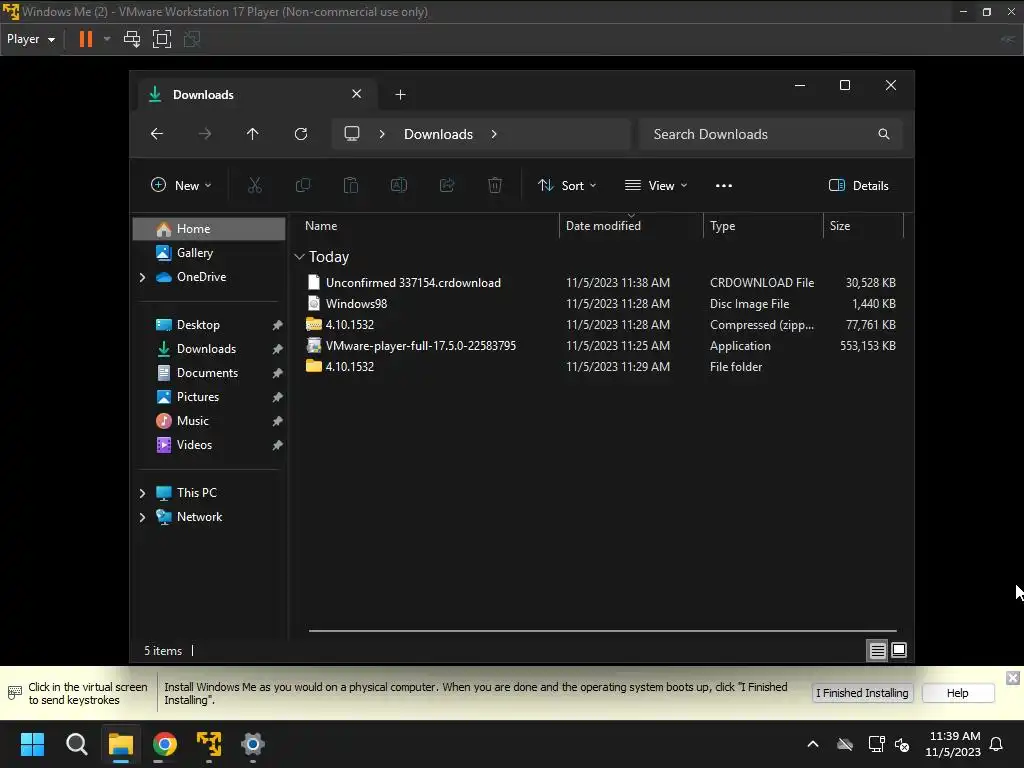Viewport: 1024px width, 768px height.
Task: Open Google Chrome from taskbar
Action: (x=165, y=744)
